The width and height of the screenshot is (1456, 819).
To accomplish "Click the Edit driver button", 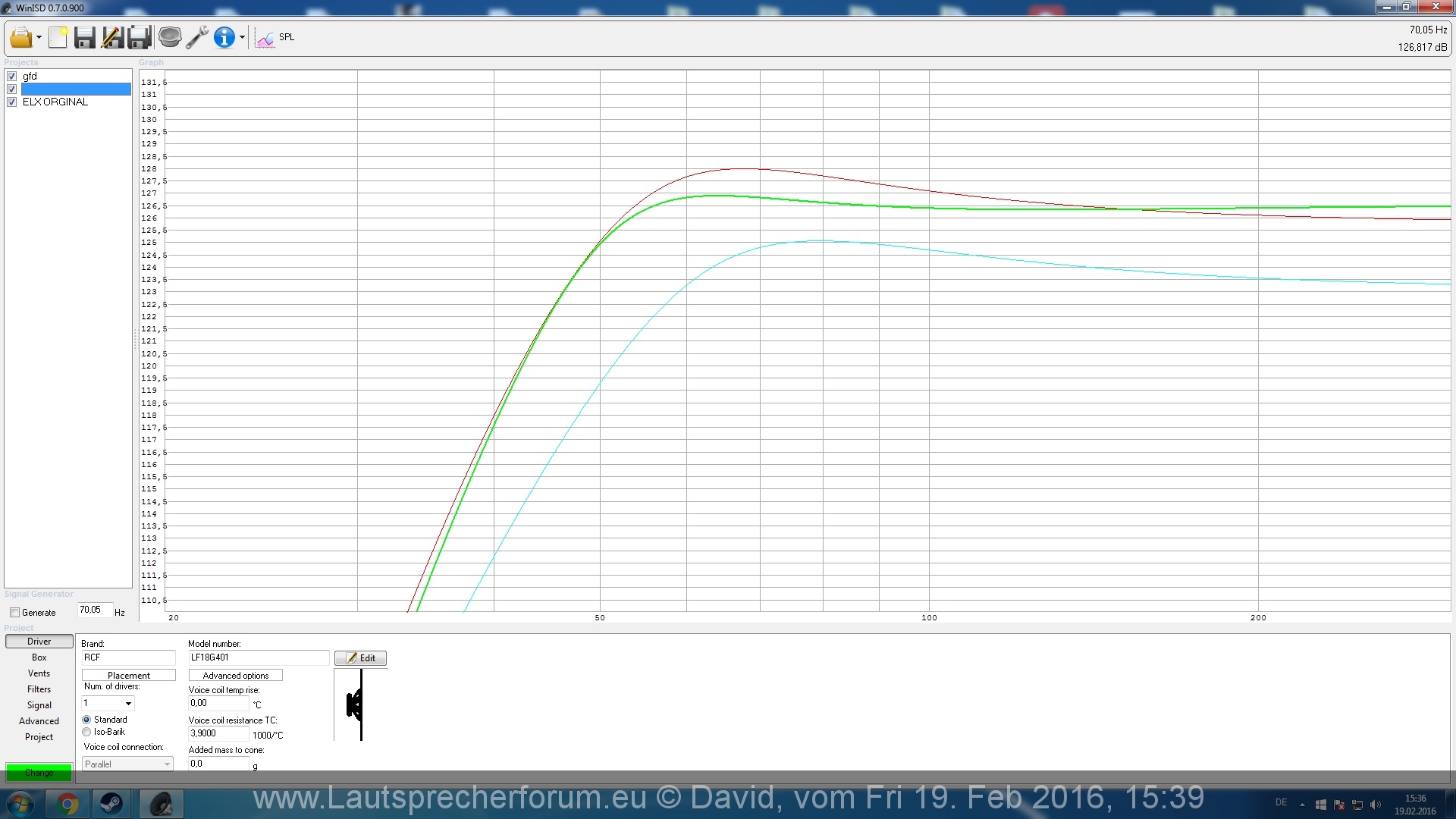I will [x=360, y=658].
